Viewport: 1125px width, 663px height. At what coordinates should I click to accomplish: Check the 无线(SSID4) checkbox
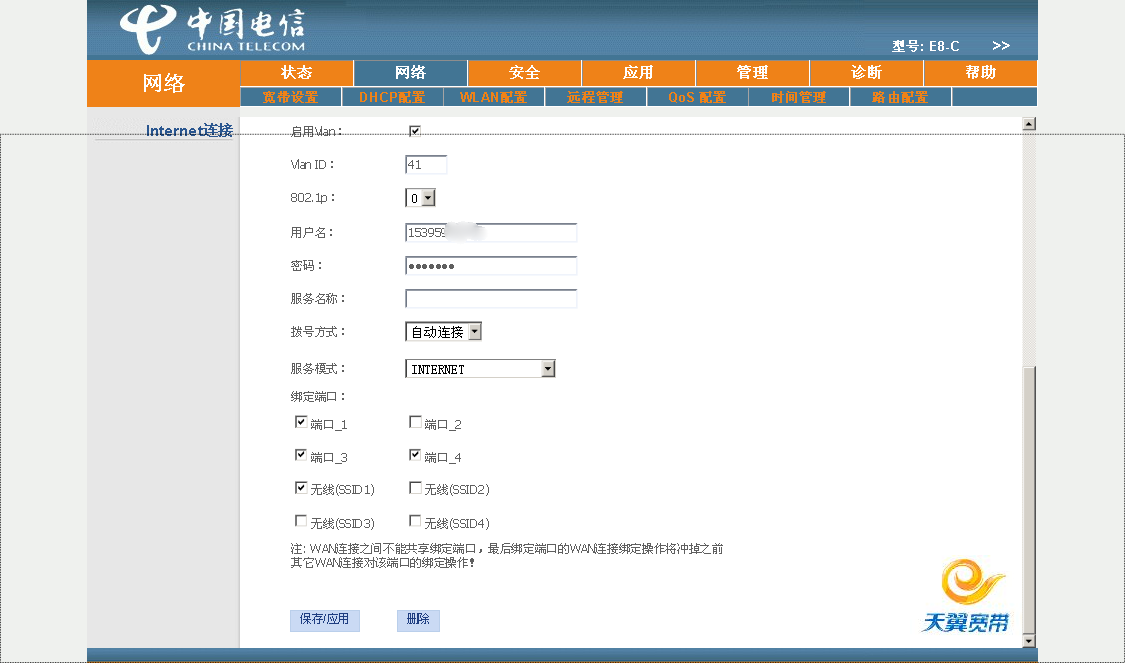[415, 521]
